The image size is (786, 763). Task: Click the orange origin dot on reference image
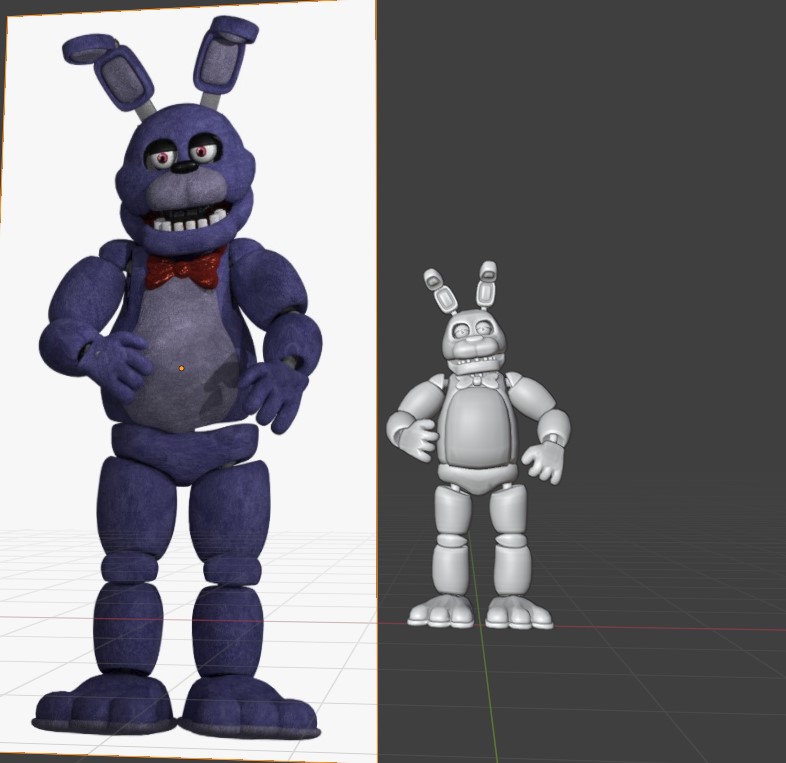(x=181, y=368)
